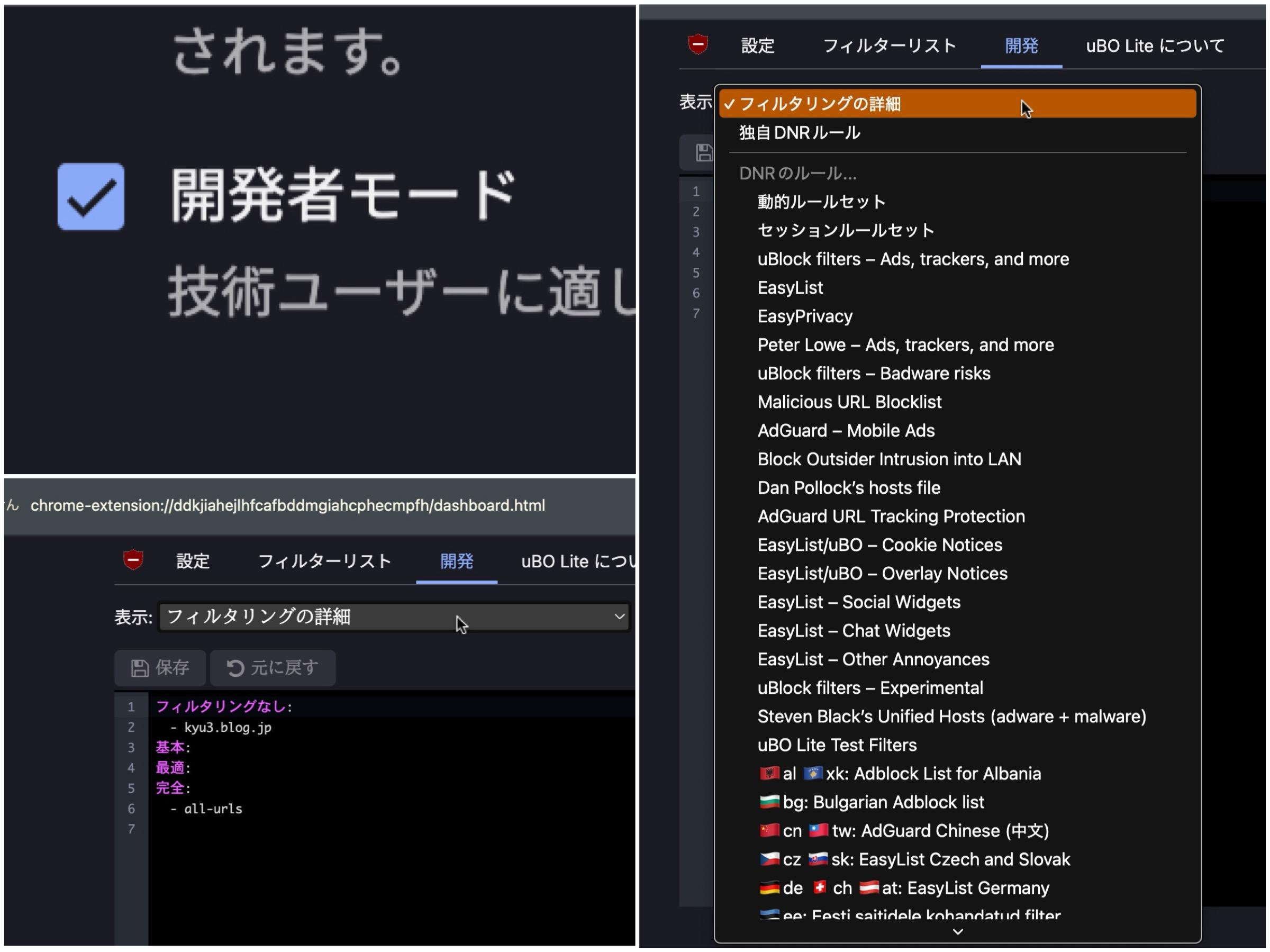Select EasyList – Chat Widgets
The height and width of the screenshot is (952, 1270).
coord(957,630)
